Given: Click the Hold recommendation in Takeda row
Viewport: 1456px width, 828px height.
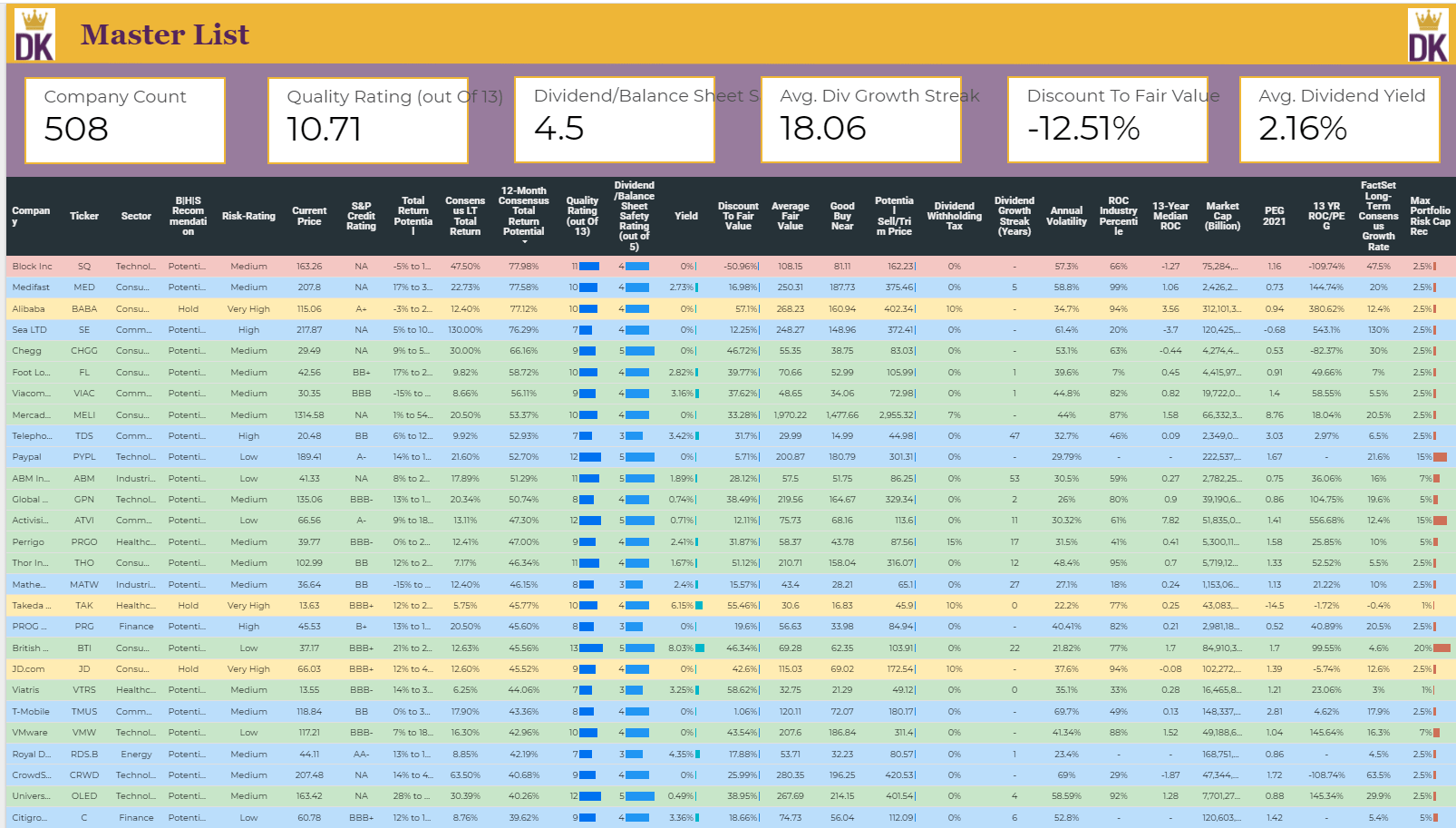Looking at the screenshot, I should click(x=188, y=606).
